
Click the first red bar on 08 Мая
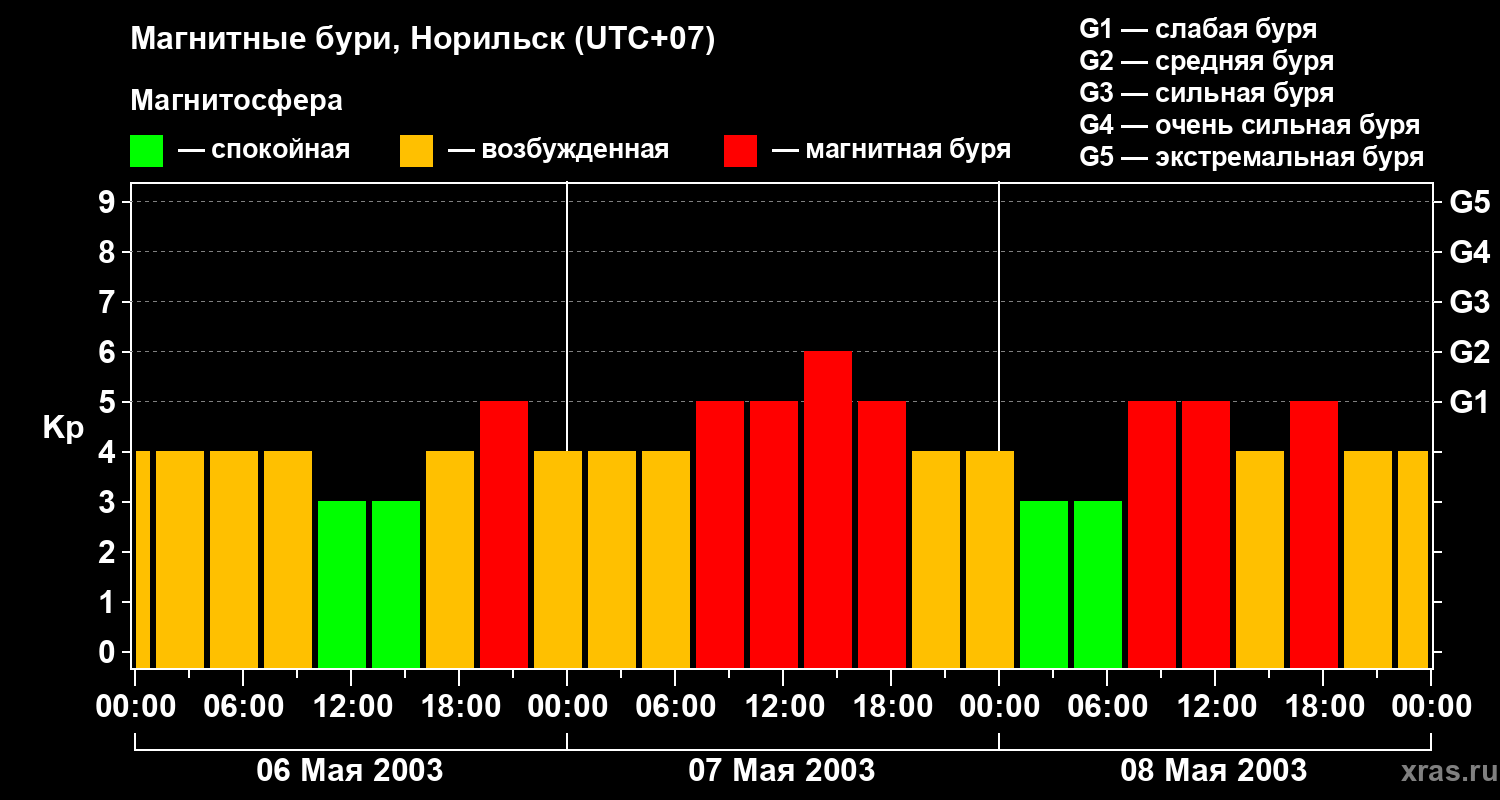[1152, 535]
